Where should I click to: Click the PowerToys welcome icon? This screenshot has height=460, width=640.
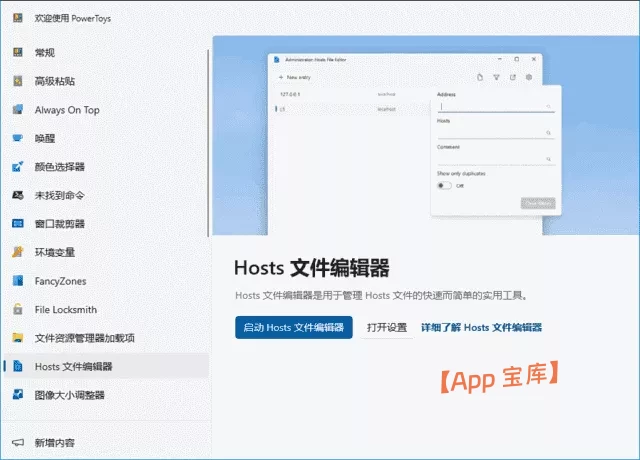coord(18,18)
